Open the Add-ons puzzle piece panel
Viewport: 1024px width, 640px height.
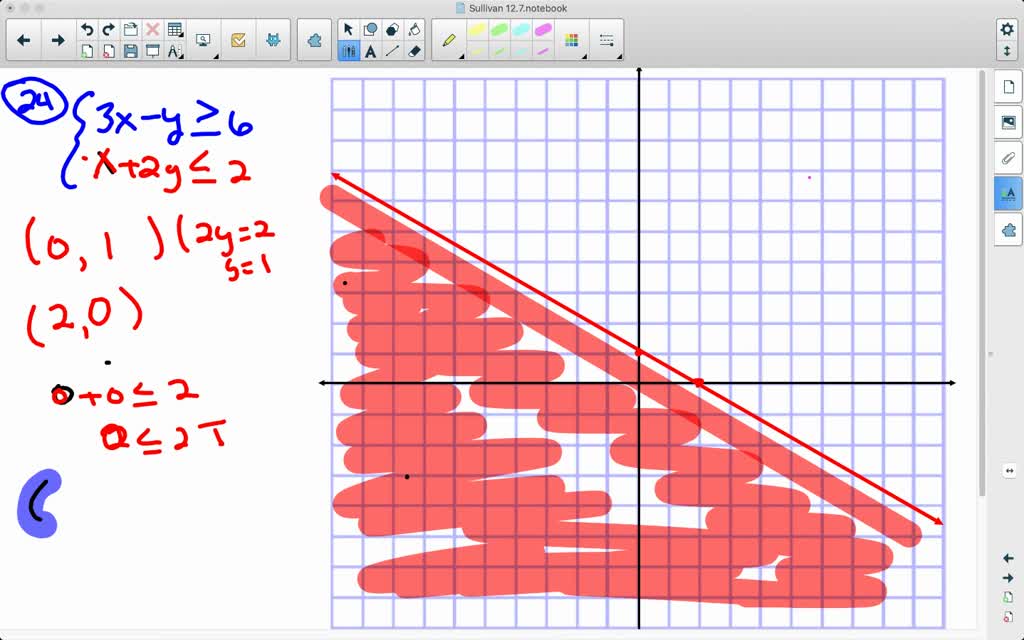[1008, 229]
